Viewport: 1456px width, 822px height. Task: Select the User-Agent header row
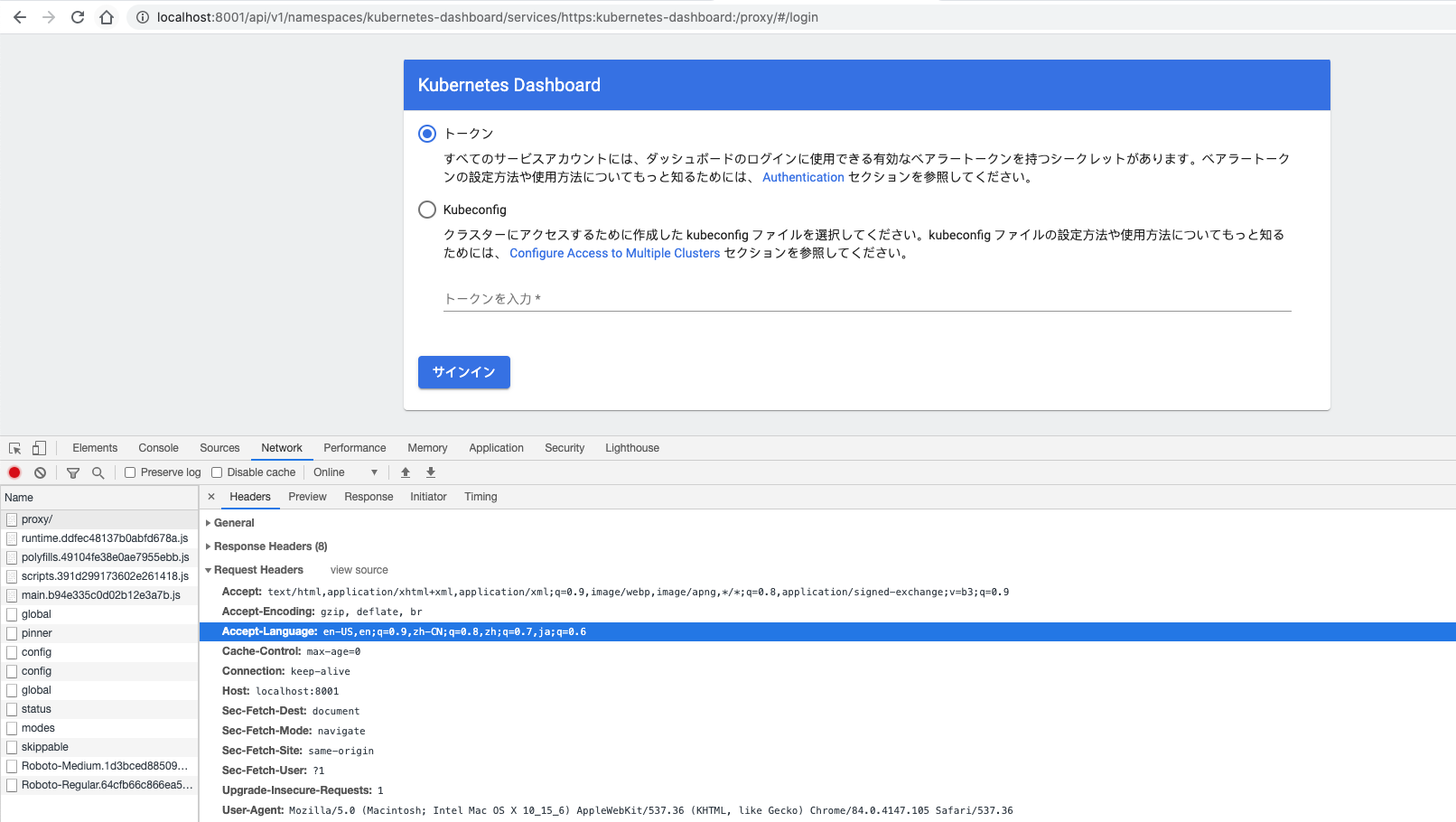tap(827, 810)
